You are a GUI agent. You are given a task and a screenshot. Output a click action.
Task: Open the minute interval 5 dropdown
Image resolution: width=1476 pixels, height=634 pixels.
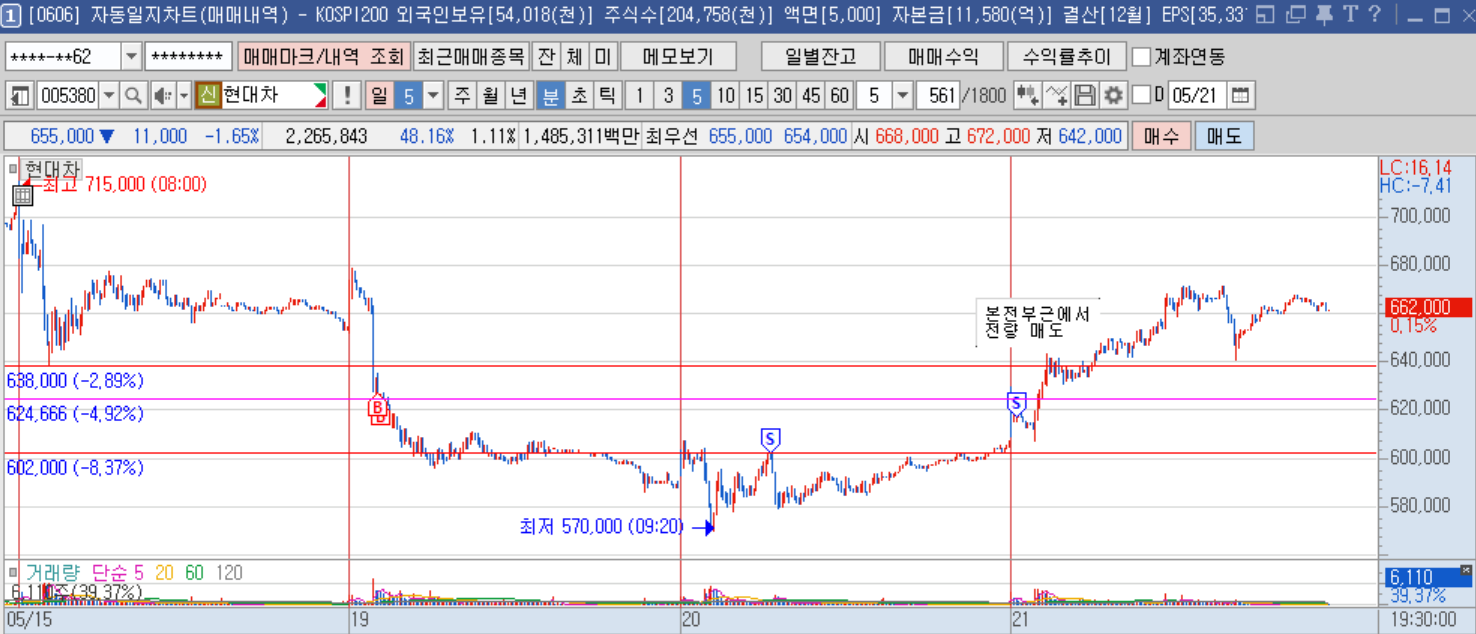pyautogui.click(x=902, y=96)
